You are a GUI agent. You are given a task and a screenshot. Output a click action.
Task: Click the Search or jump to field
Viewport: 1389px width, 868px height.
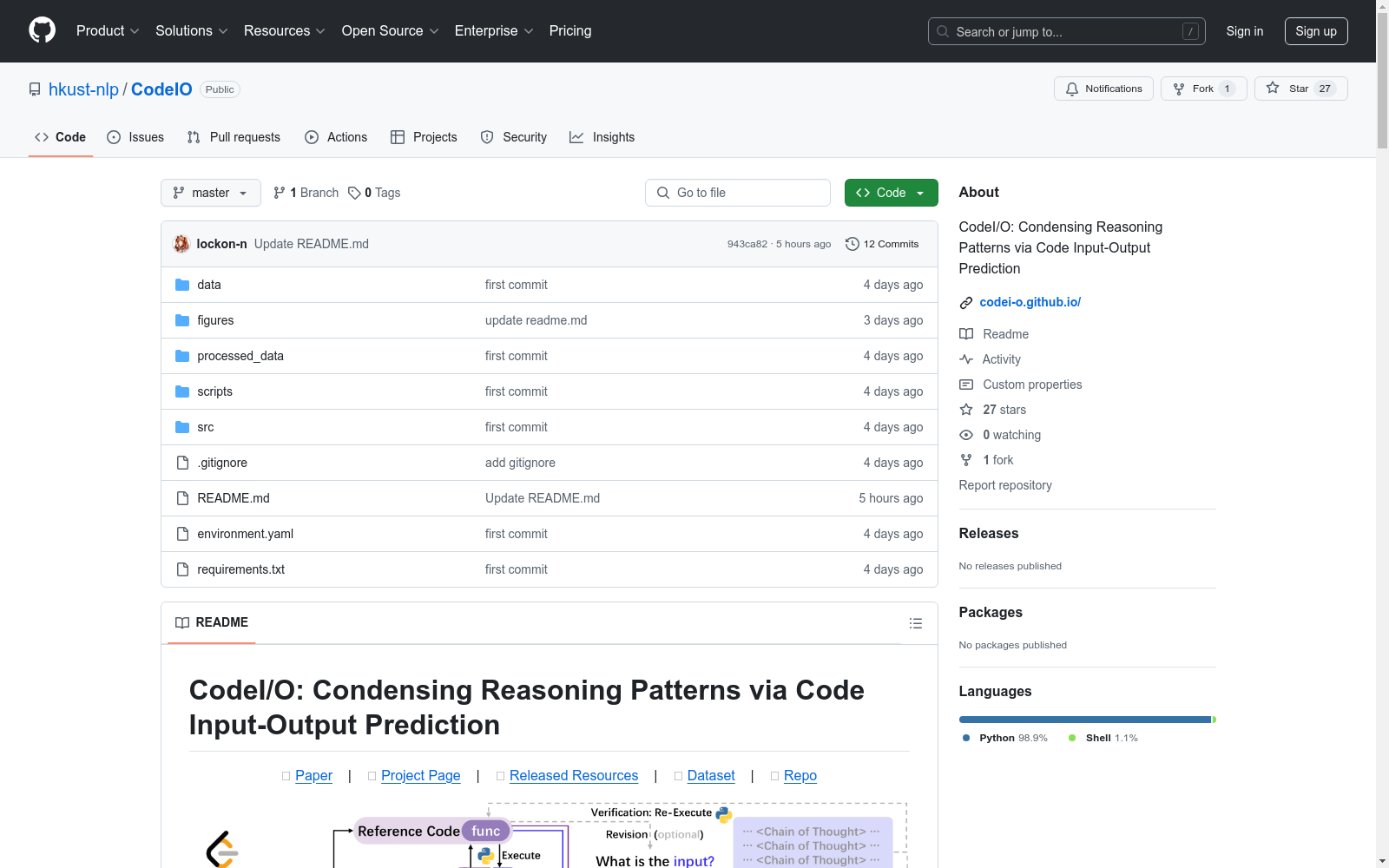point(1066,31)
